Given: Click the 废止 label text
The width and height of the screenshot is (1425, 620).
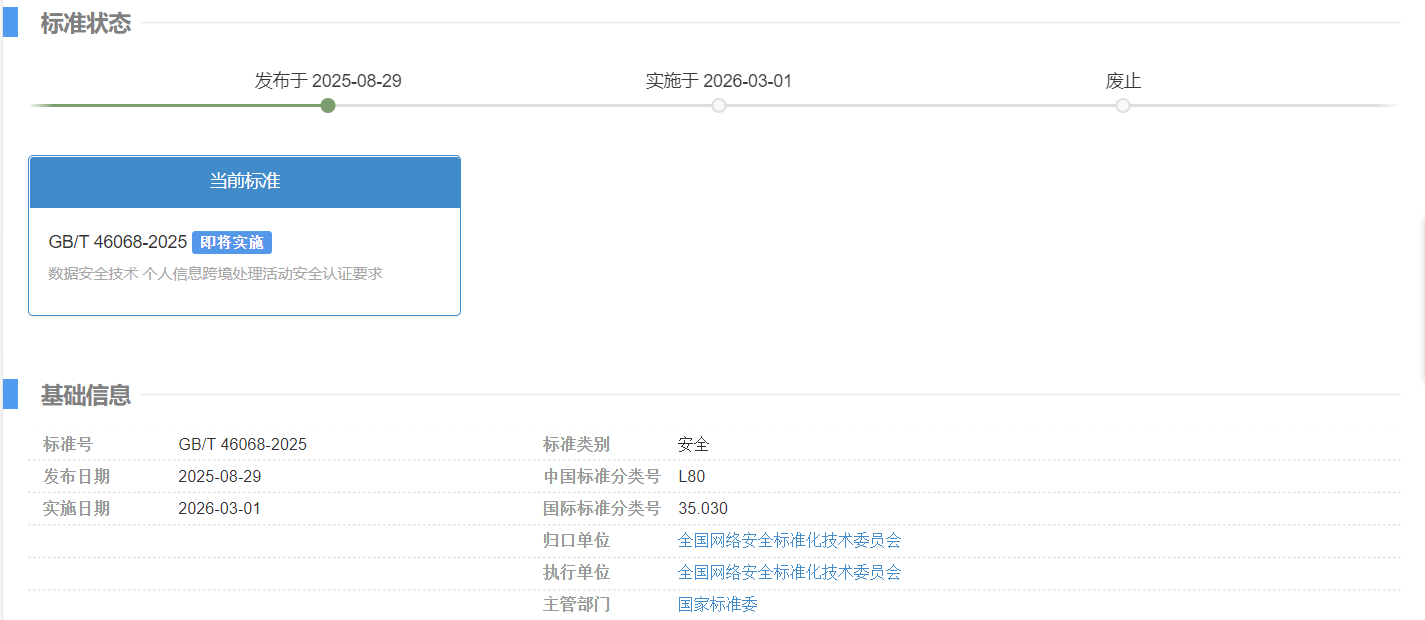Looking at the screenshot, I should click(1123, 81).
